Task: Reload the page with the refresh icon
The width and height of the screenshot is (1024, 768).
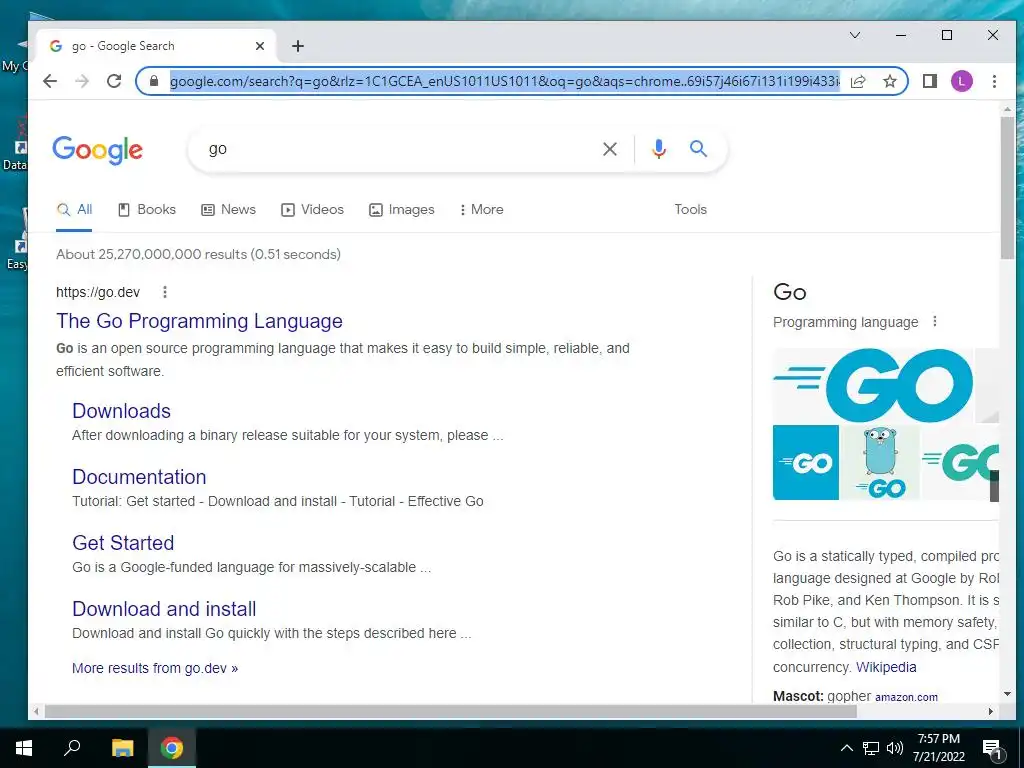Action: pos(114,81)
